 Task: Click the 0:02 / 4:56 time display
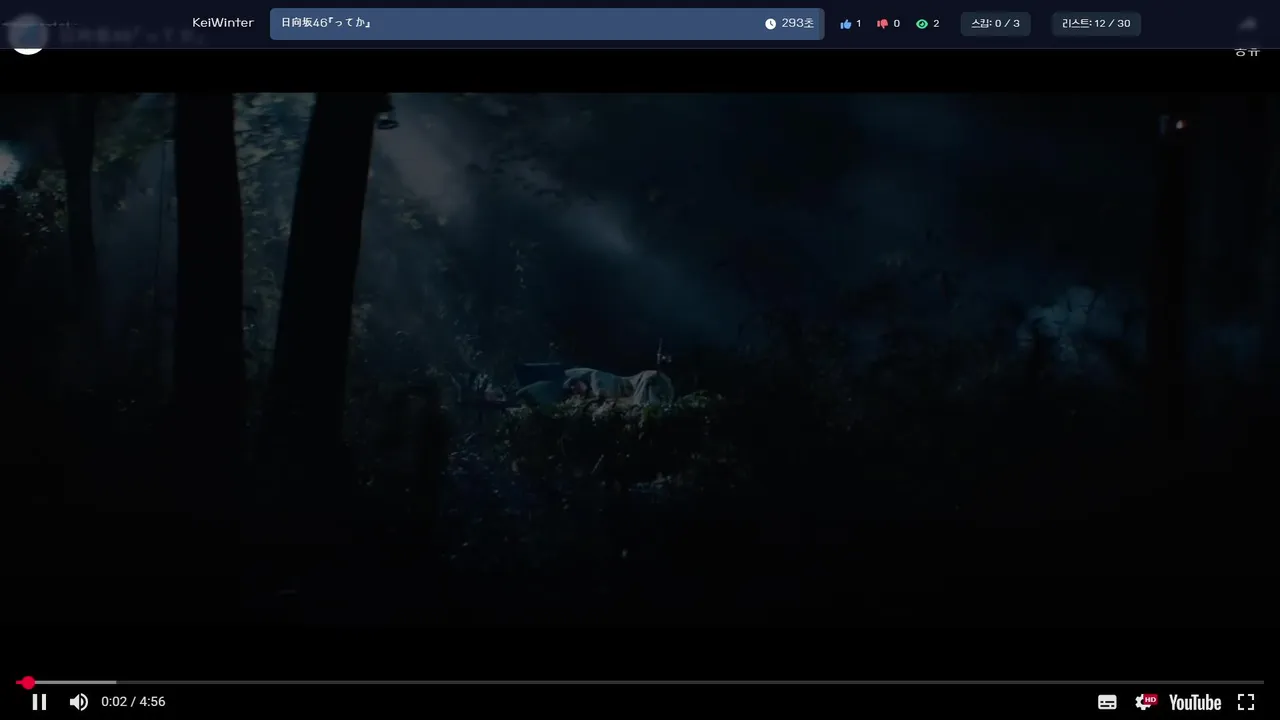coord(133,702)
